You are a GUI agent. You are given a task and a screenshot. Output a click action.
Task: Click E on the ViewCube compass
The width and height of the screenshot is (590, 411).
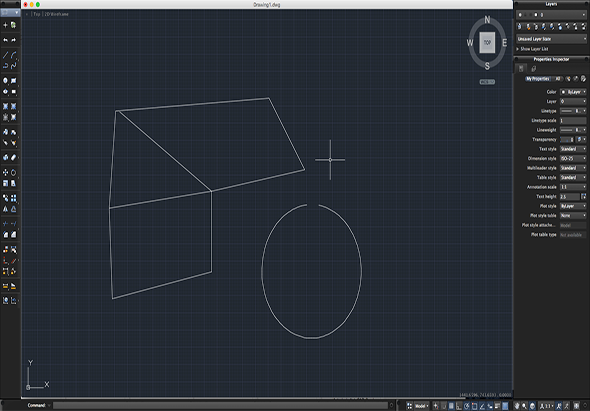(x=505, y=43)
